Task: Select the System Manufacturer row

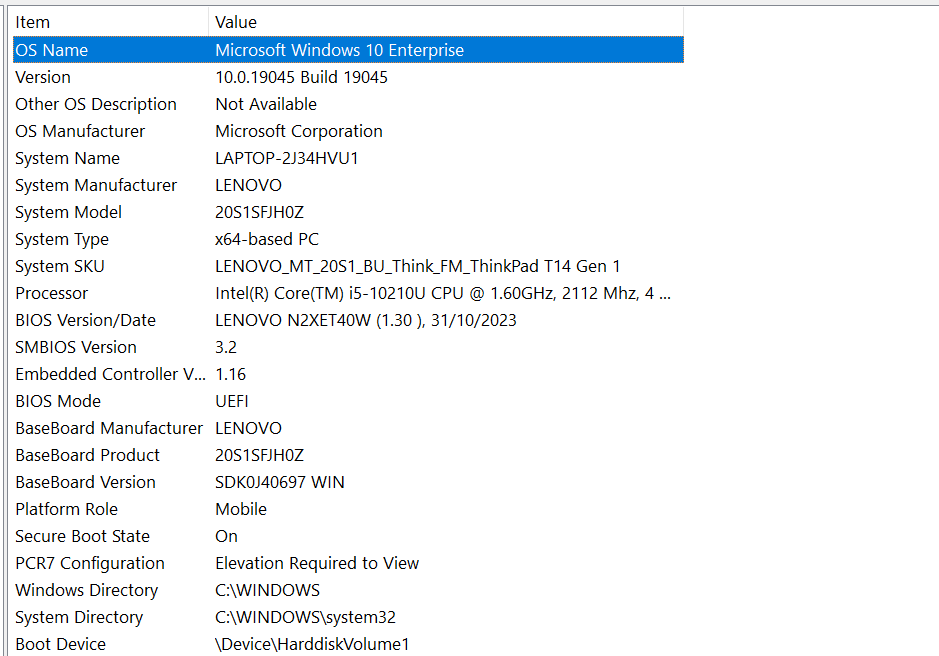Action: (348, 185)
